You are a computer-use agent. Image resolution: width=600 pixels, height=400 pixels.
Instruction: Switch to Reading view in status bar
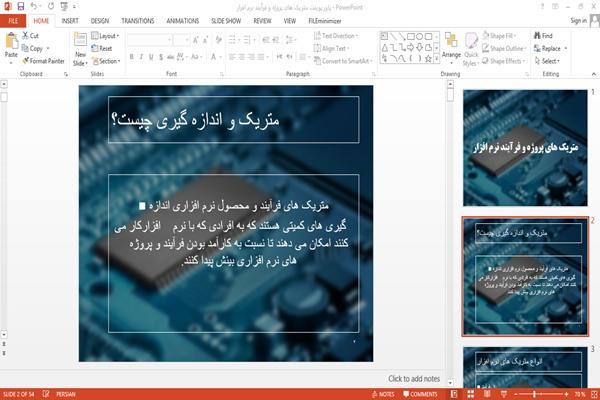pyautogui.click(x=487, y=394)
